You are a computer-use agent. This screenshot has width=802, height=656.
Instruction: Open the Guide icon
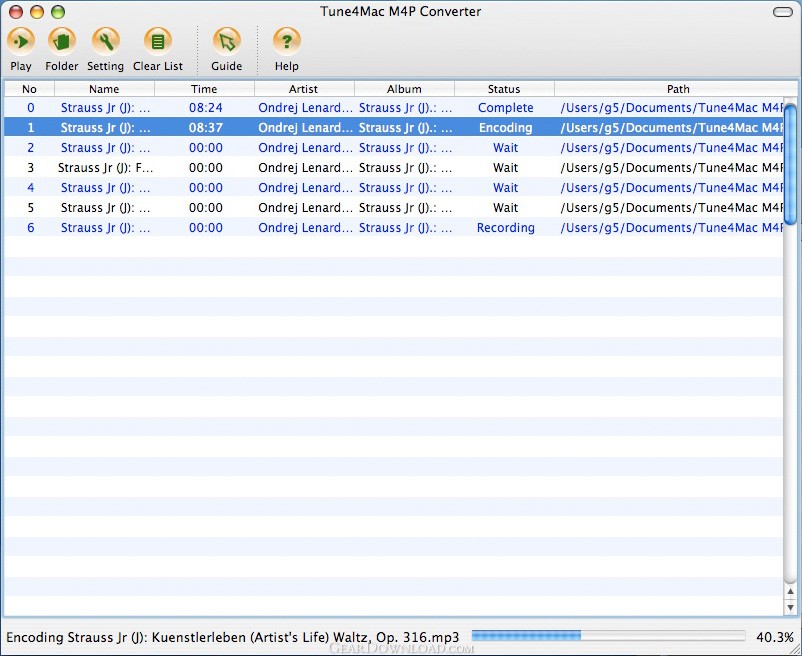click(227, 41)
